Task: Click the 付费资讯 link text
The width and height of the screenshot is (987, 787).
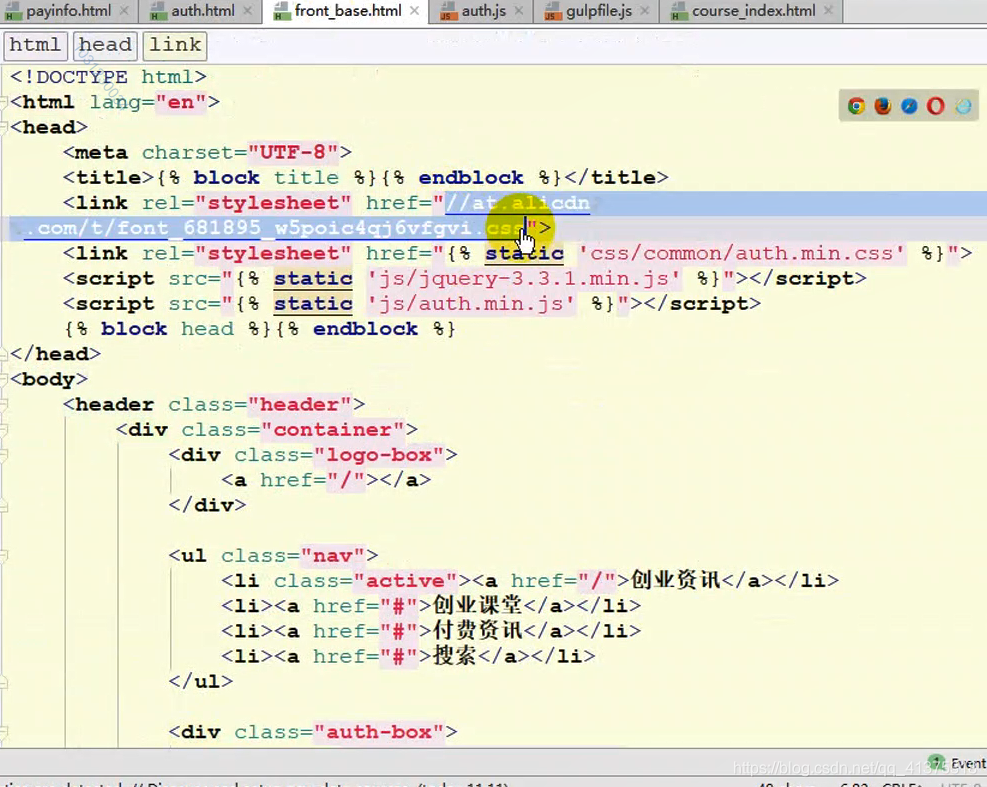Action: click(478, 630)
